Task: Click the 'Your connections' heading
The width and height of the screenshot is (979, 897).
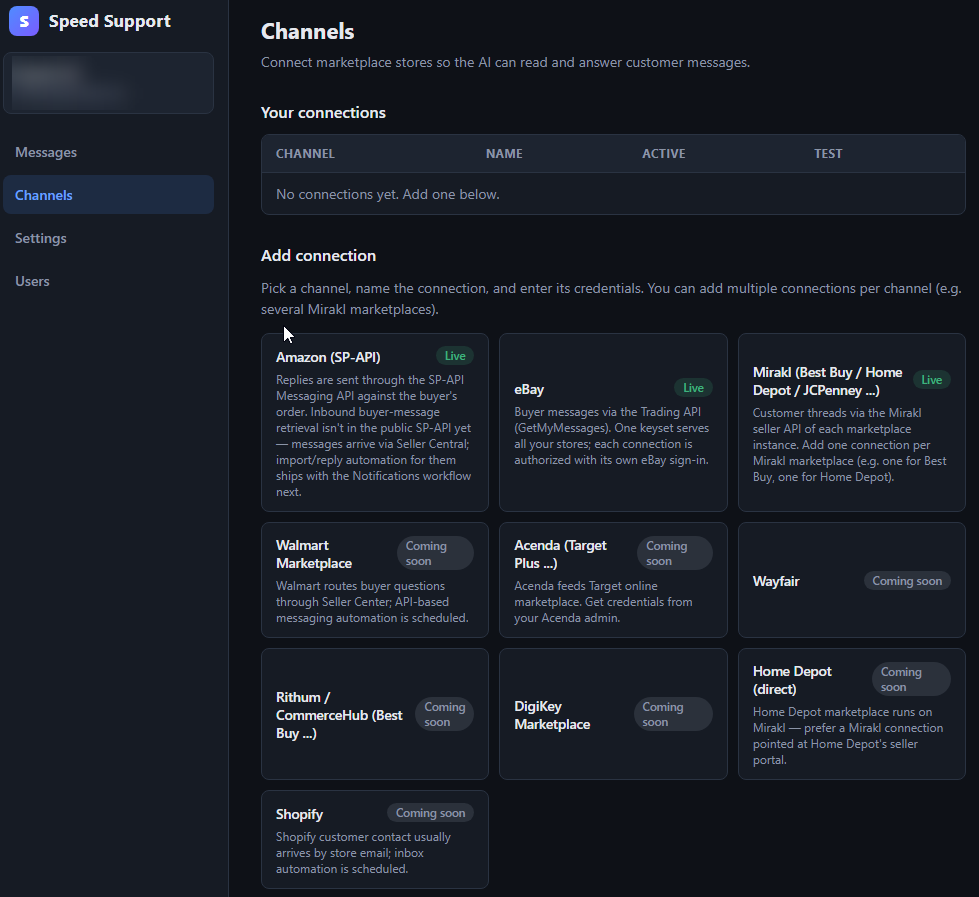Action: (323, 112)
